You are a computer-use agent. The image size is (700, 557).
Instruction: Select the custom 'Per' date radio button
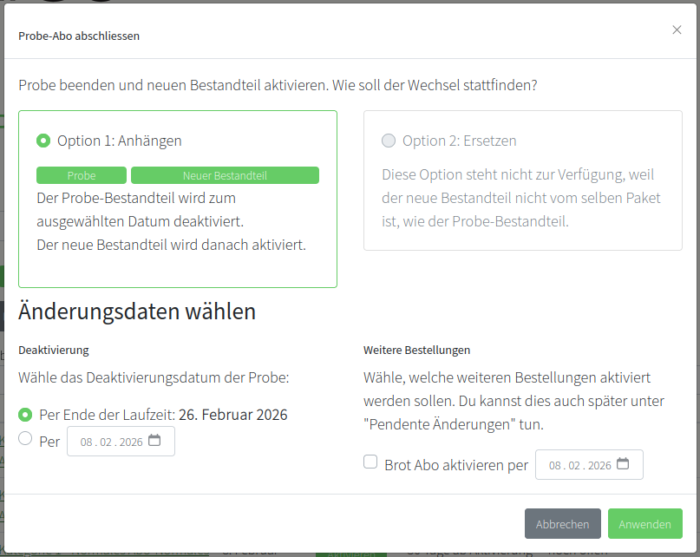[25, 439]
